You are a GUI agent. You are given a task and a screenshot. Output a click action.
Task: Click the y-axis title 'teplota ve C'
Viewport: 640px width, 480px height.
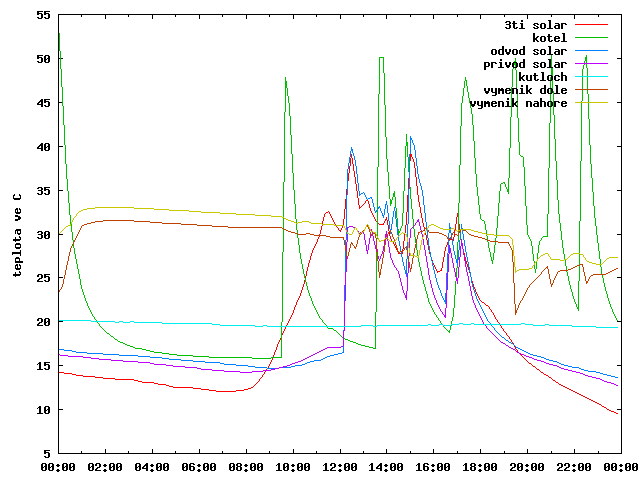(17, 235)
